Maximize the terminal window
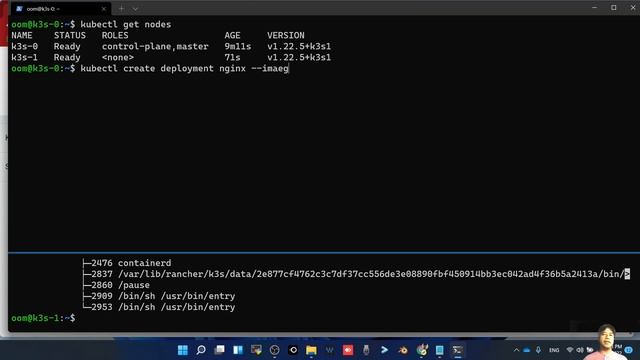640x360 pixels. [x=613, y=8]
